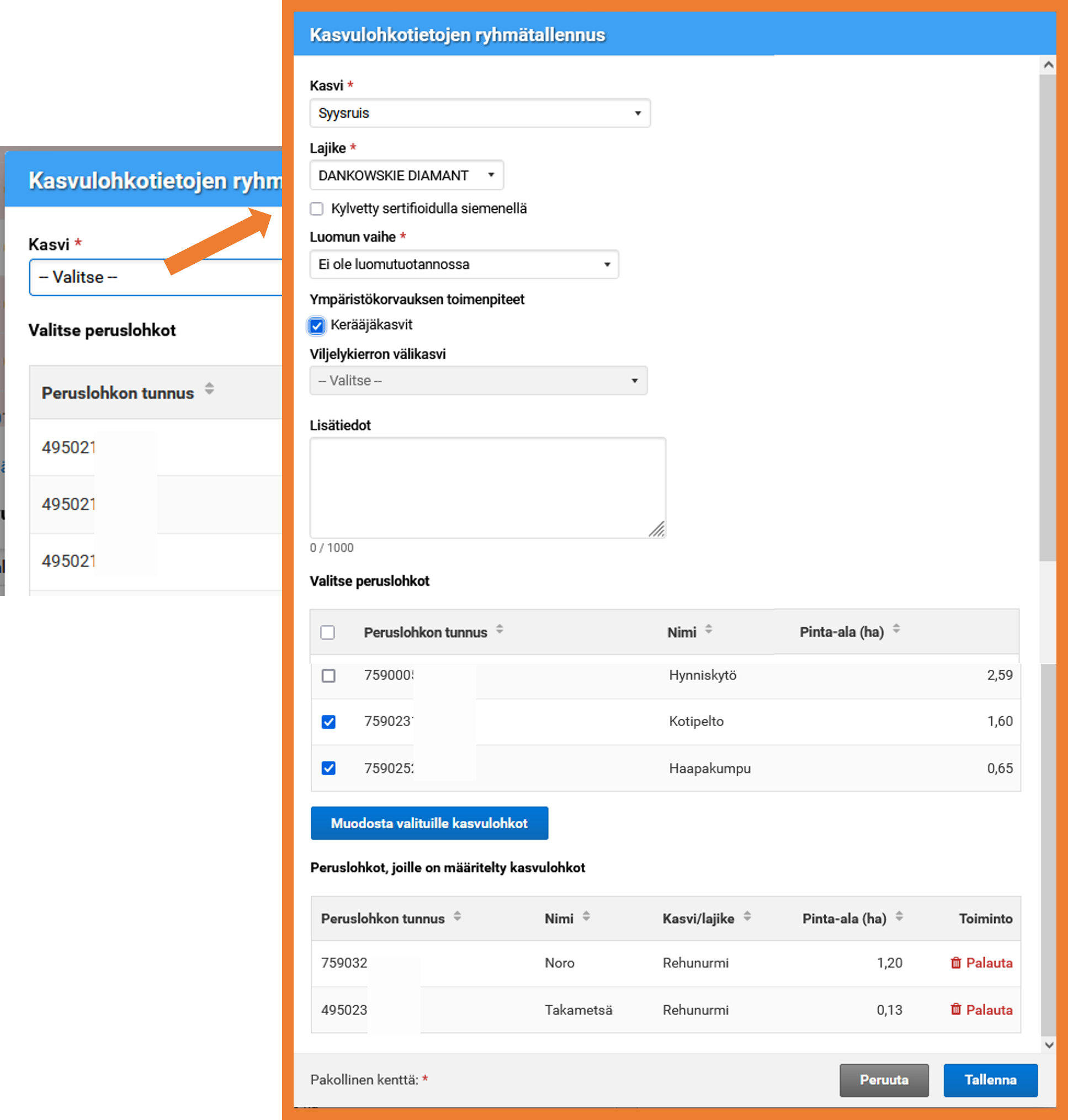Open the Kasvi dropdown showing Syysruis
This screenshot has height=1120, width=1068.
tap(479, 113)
